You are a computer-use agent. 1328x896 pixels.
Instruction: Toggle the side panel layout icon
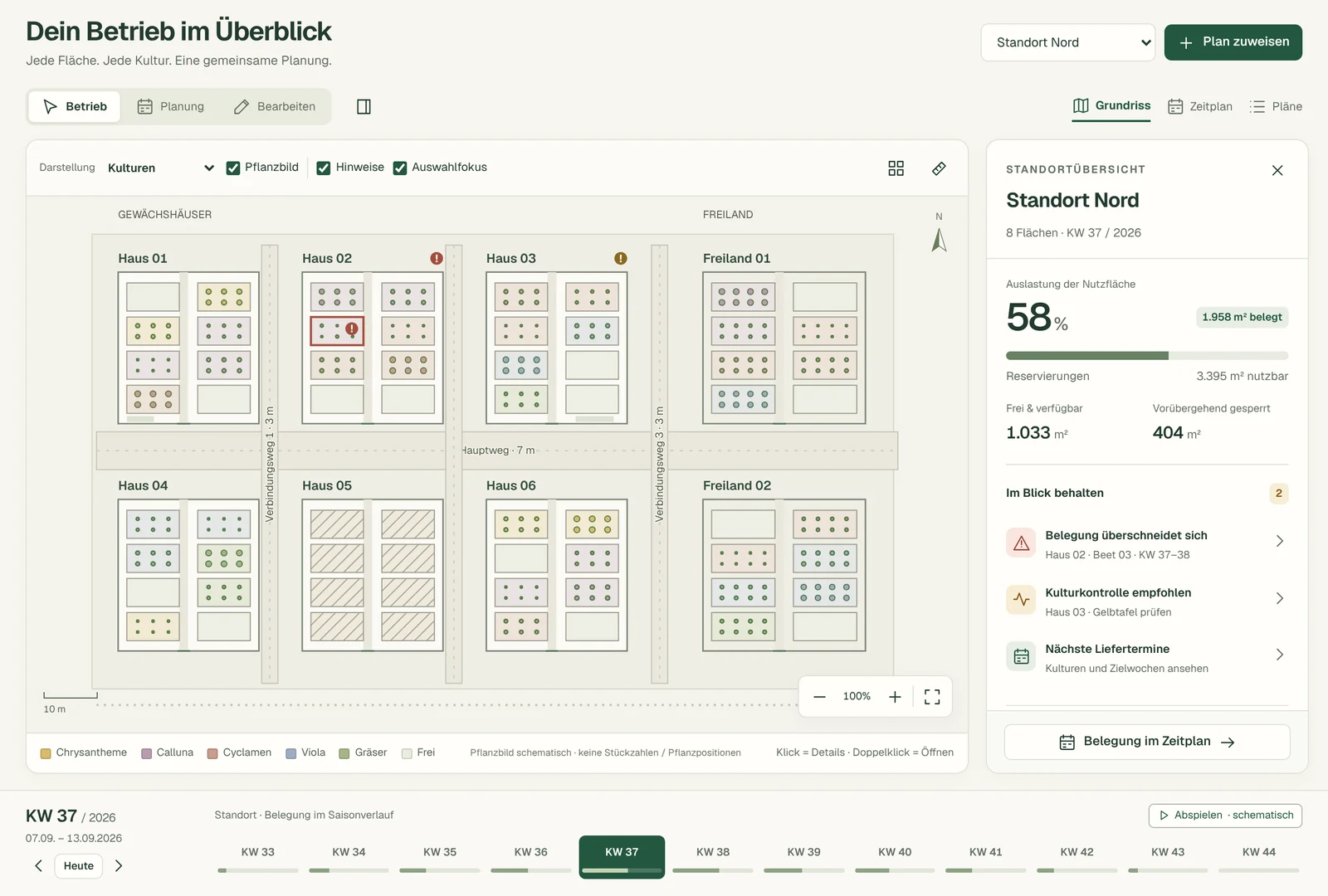click(364, 106)
